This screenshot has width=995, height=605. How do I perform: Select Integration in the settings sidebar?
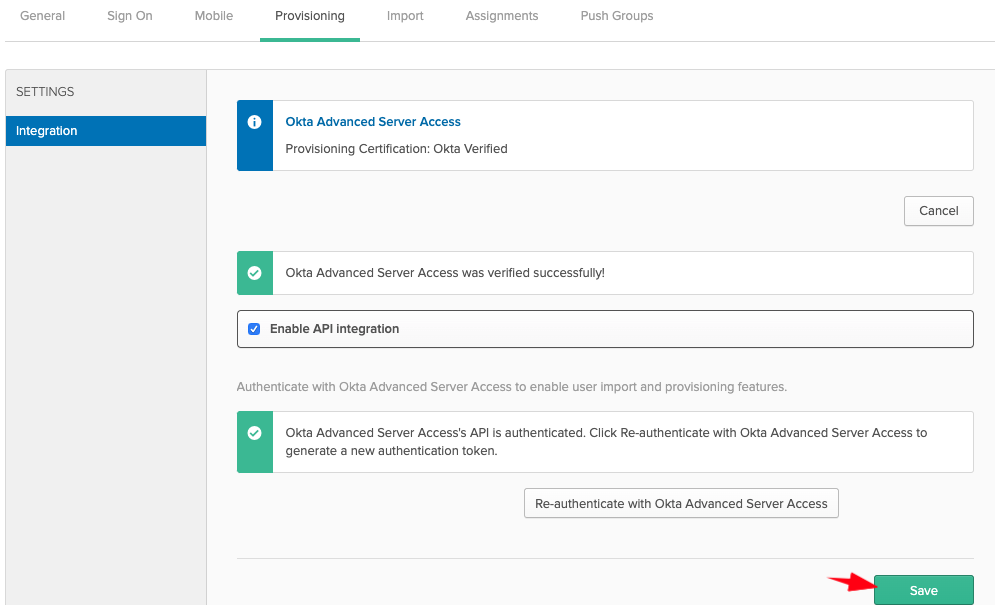[x=106, y=131]
